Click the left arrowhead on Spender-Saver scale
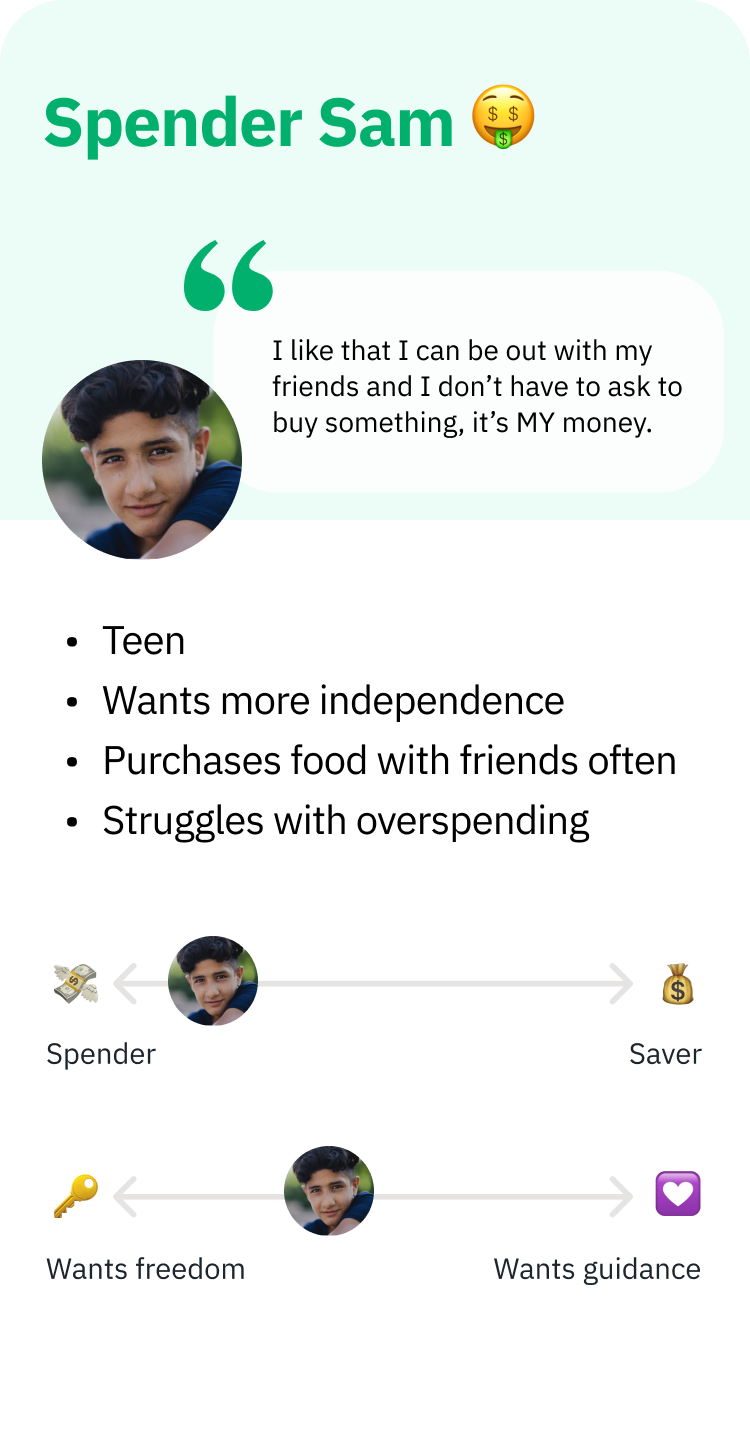750x1434 pixels. [124, 984]
